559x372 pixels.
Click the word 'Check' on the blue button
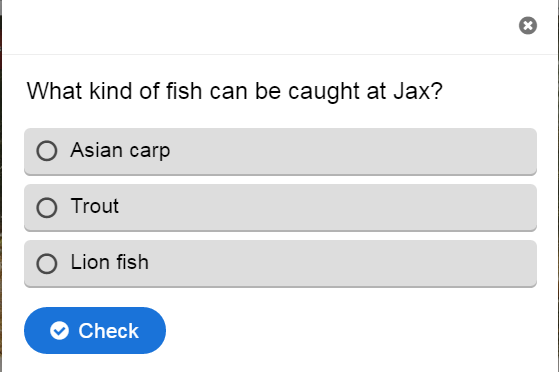click(108, 331)
